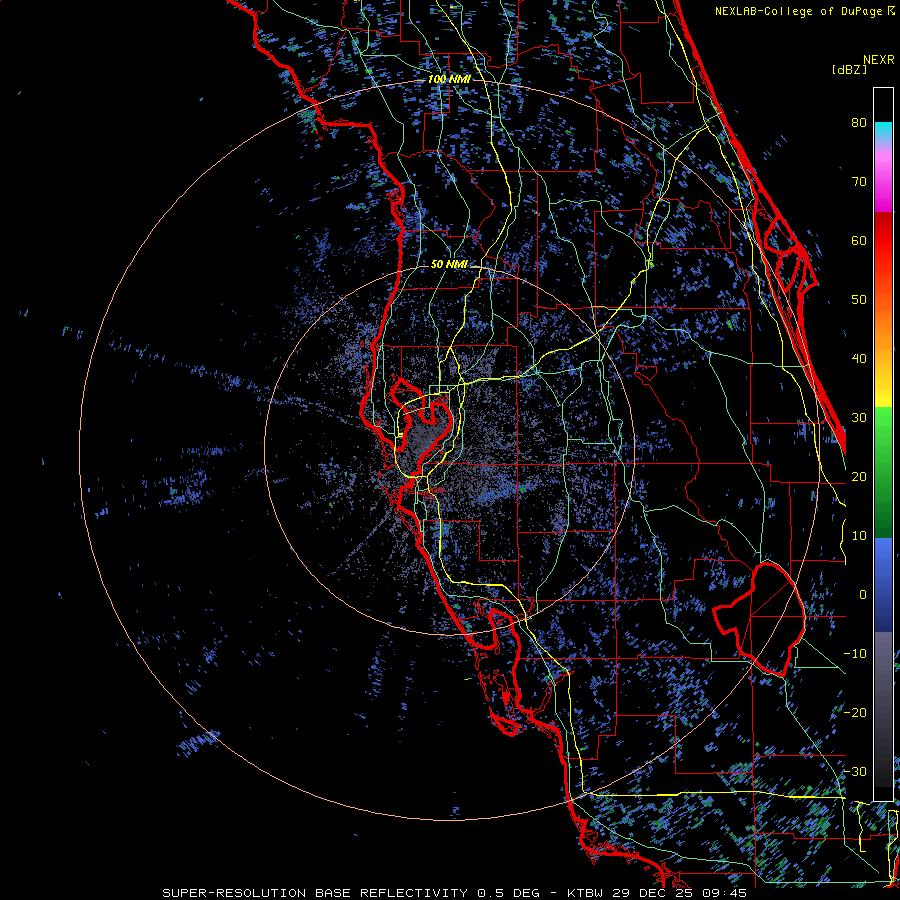Click the "NEXR" label above the scale
The width and height of the screenshot is (900, 900).
(879, 60)
